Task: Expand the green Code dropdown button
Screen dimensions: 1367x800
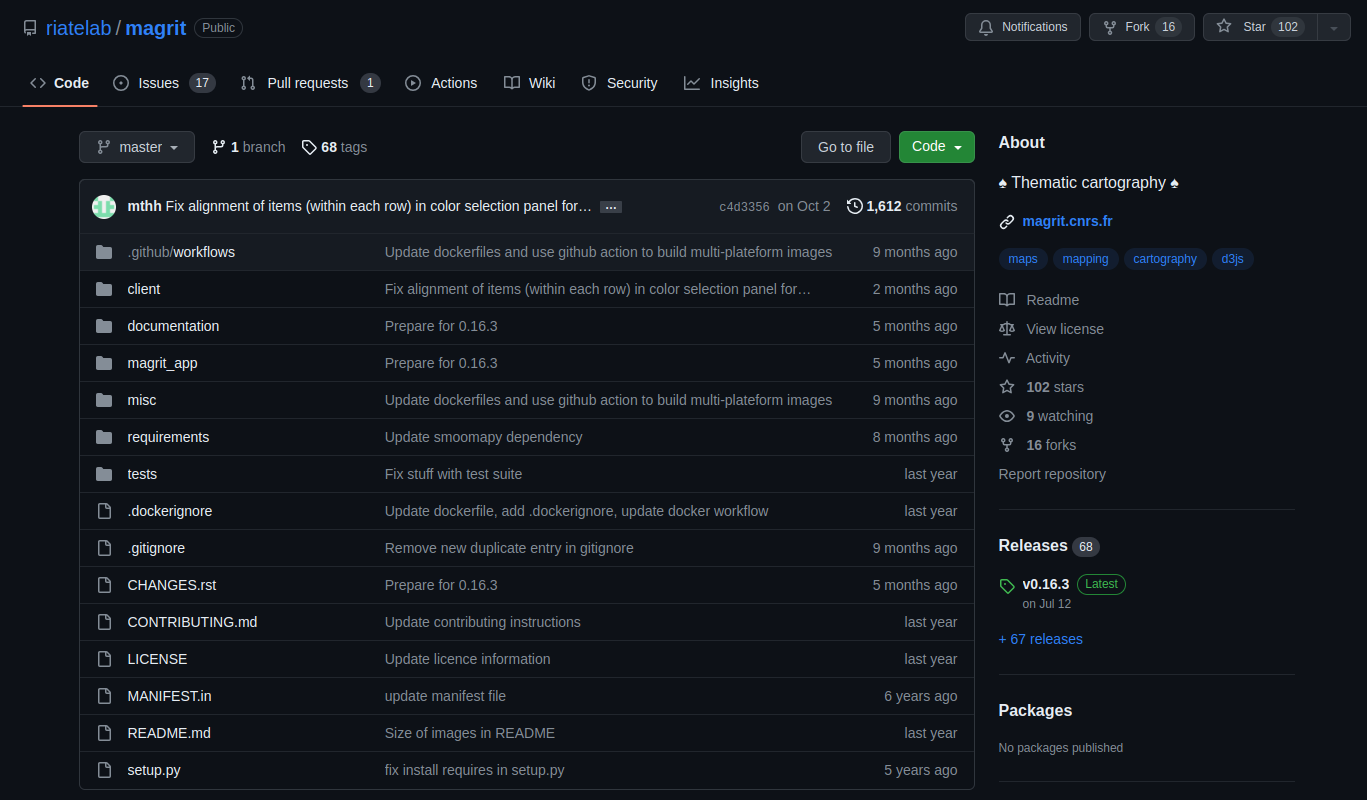Action: tap(936, 147)
